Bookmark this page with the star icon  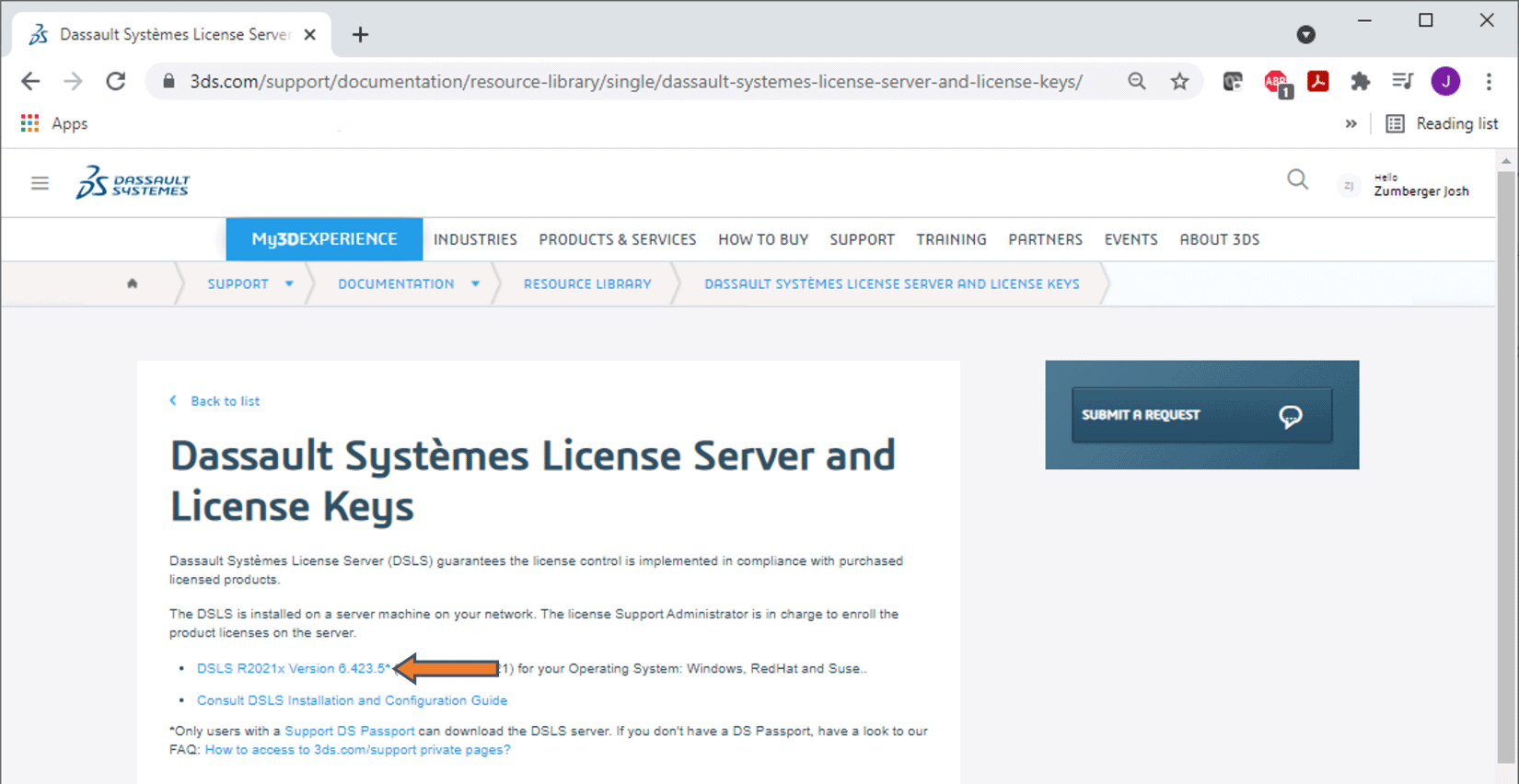(1179, 81)
